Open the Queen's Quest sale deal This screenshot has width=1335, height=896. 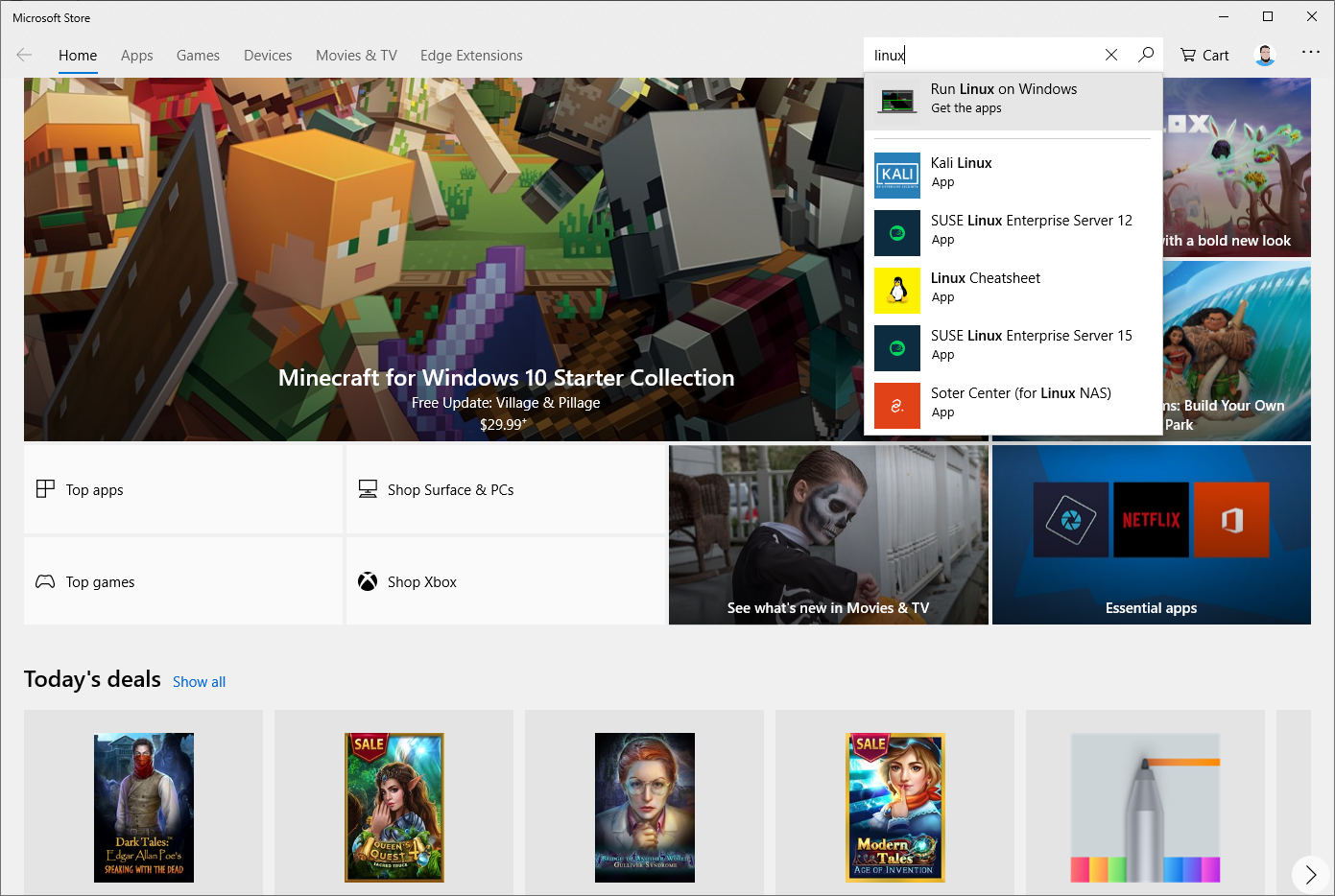394,808
